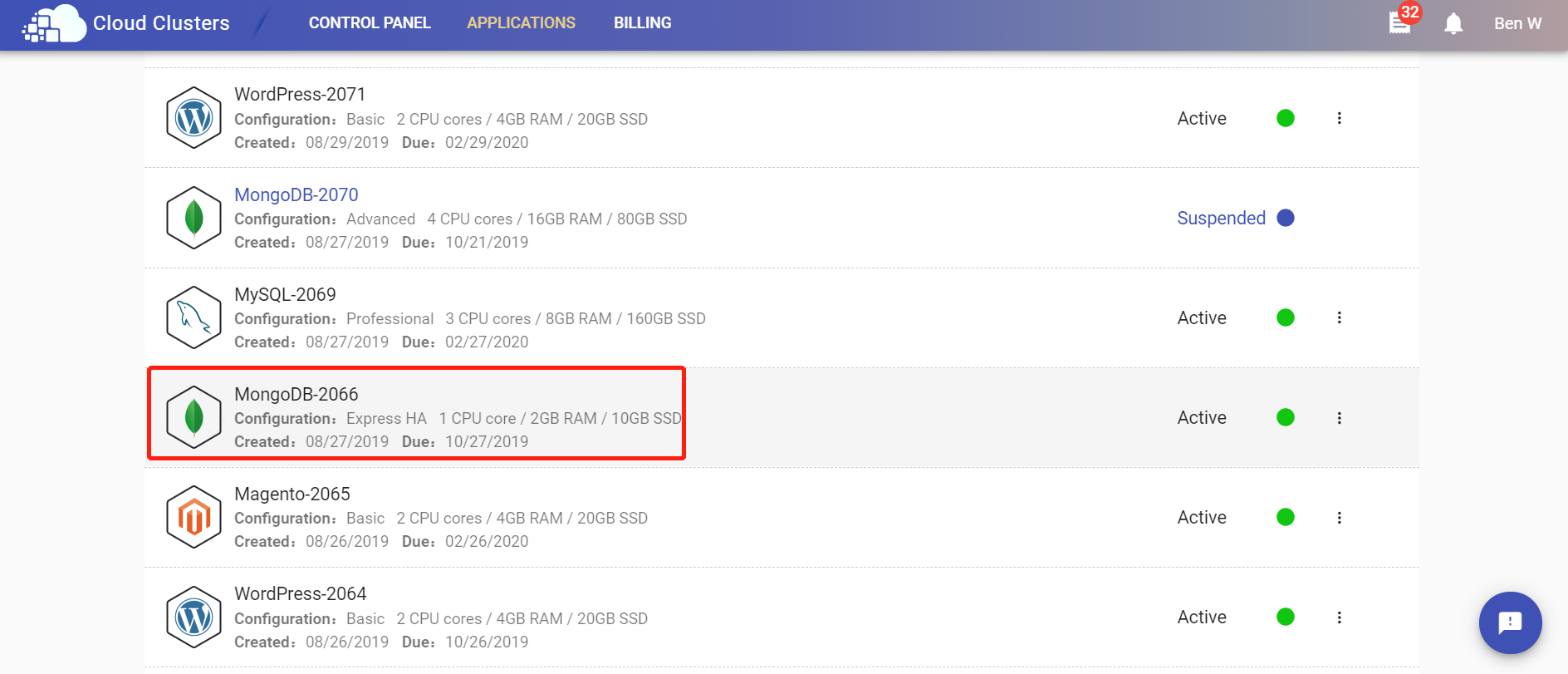Click the Active status of Magento-2065
The height and width of the screenshot is (674, 1568).
point(1202,517)
